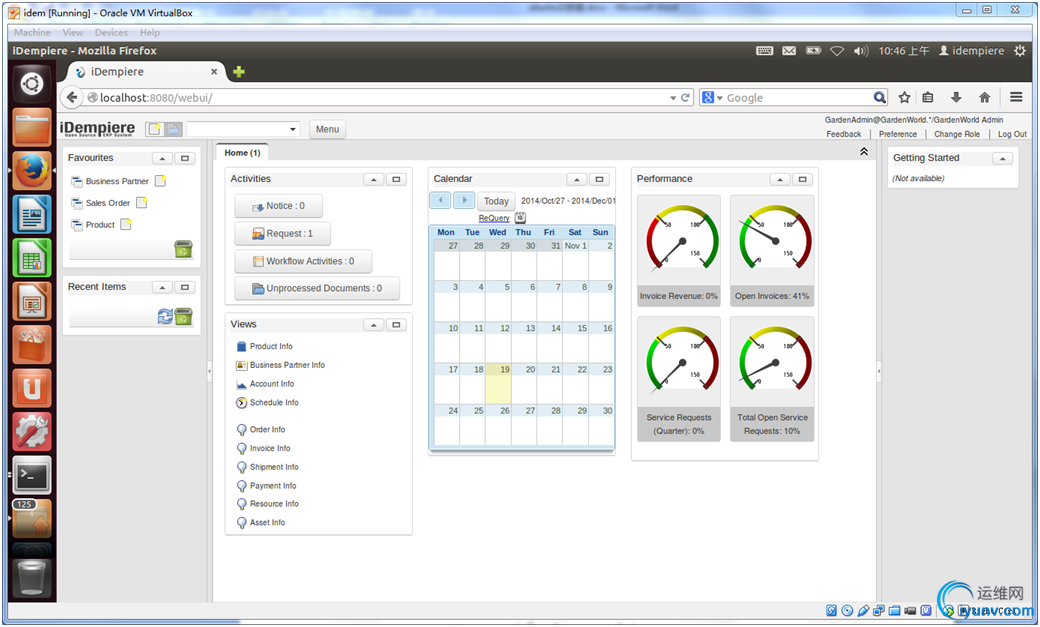The width and height of the screenshot is (1040, 627).
Task: Open new Product record icon
Action: (x=125, y=224)
